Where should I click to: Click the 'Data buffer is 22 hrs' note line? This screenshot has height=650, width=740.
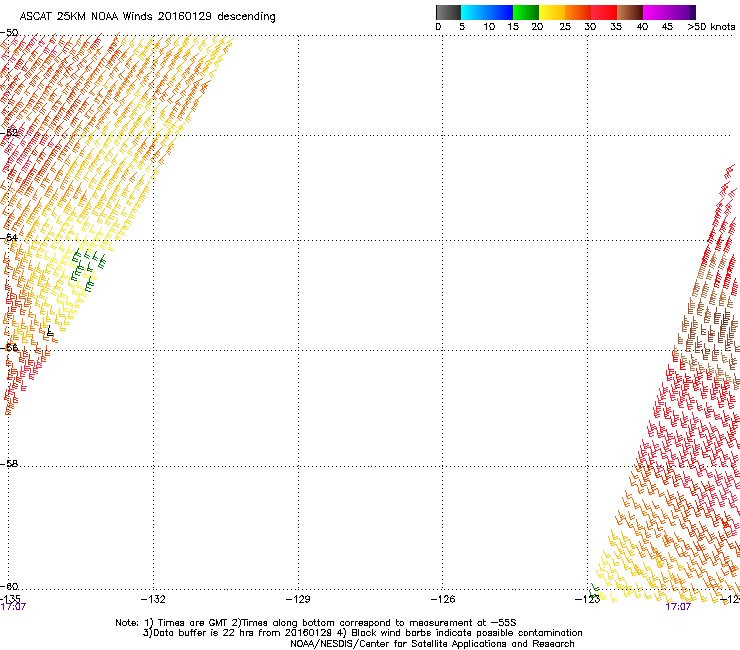362,633
